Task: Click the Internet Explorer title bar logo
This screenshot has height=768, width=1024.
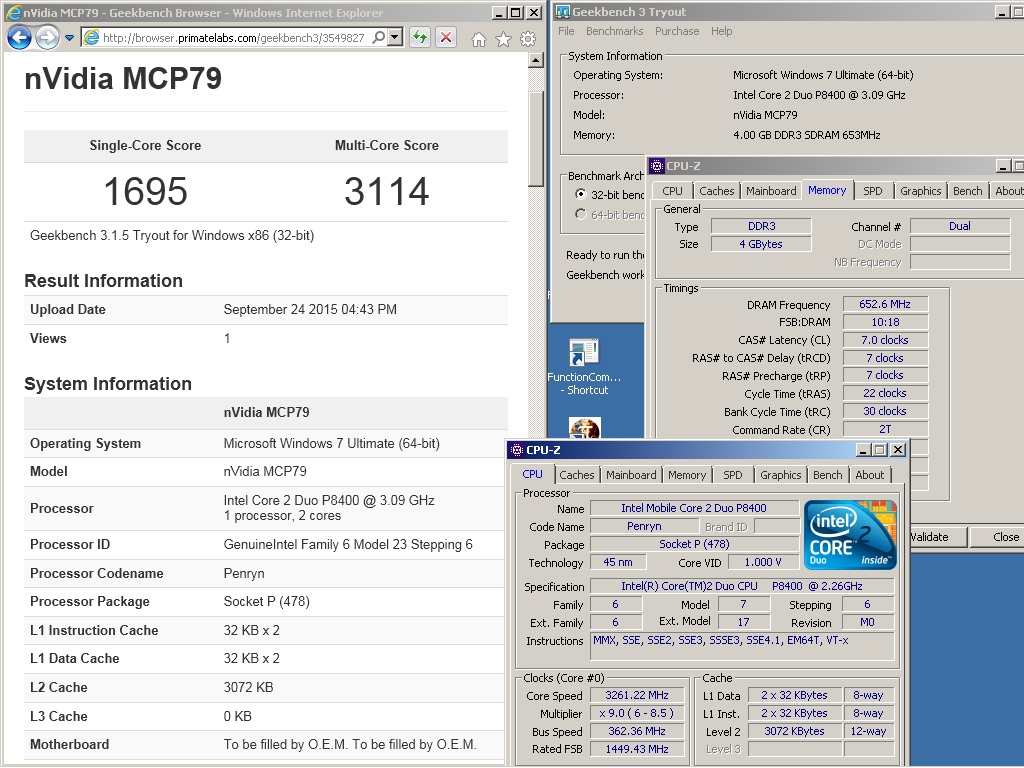Action: click(13, 13)
